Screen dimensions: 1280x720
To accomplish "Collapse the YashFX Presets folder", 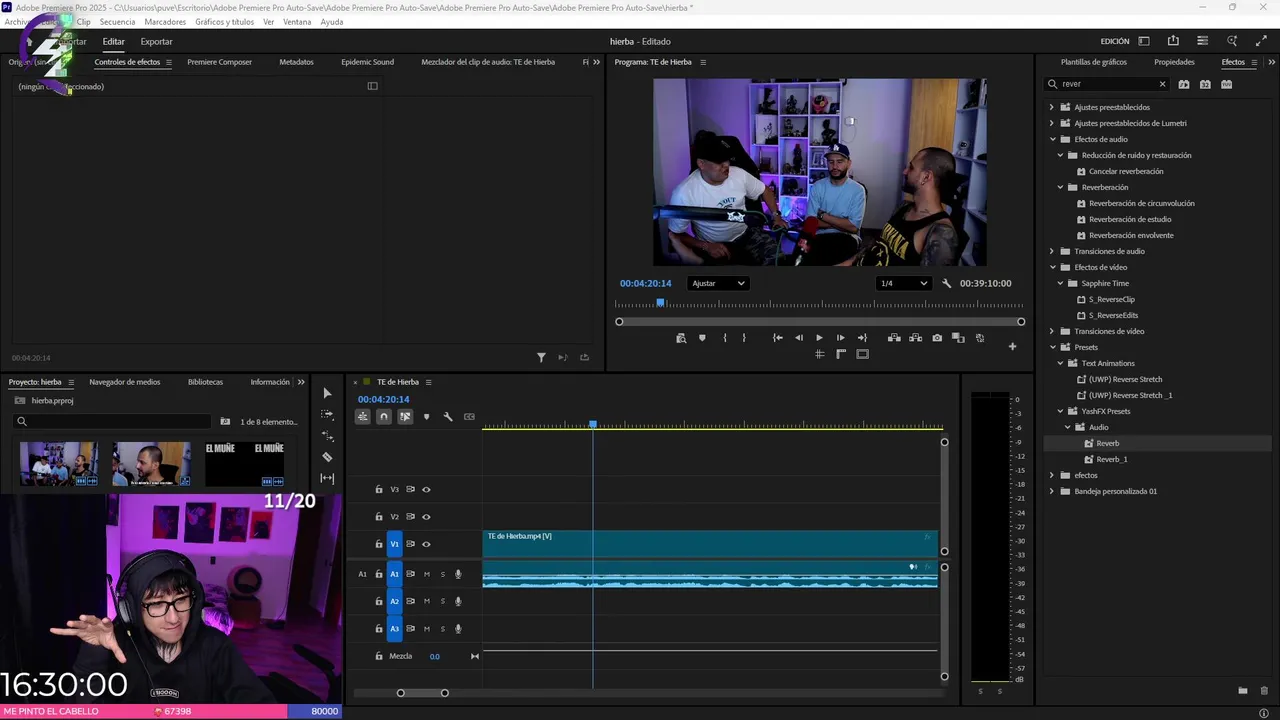I will [x=1060, y=411].
